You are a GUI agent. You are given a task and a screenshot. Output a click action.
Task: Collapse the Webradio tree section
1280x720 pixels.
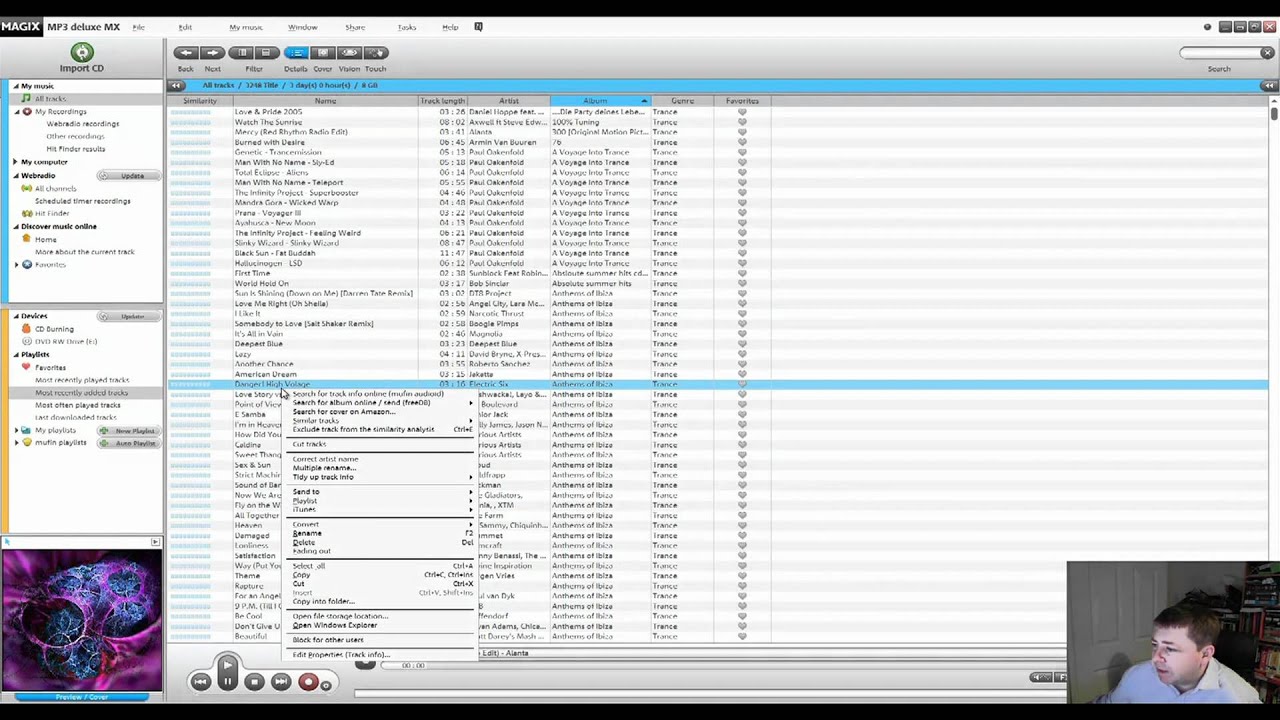point(16,175)
